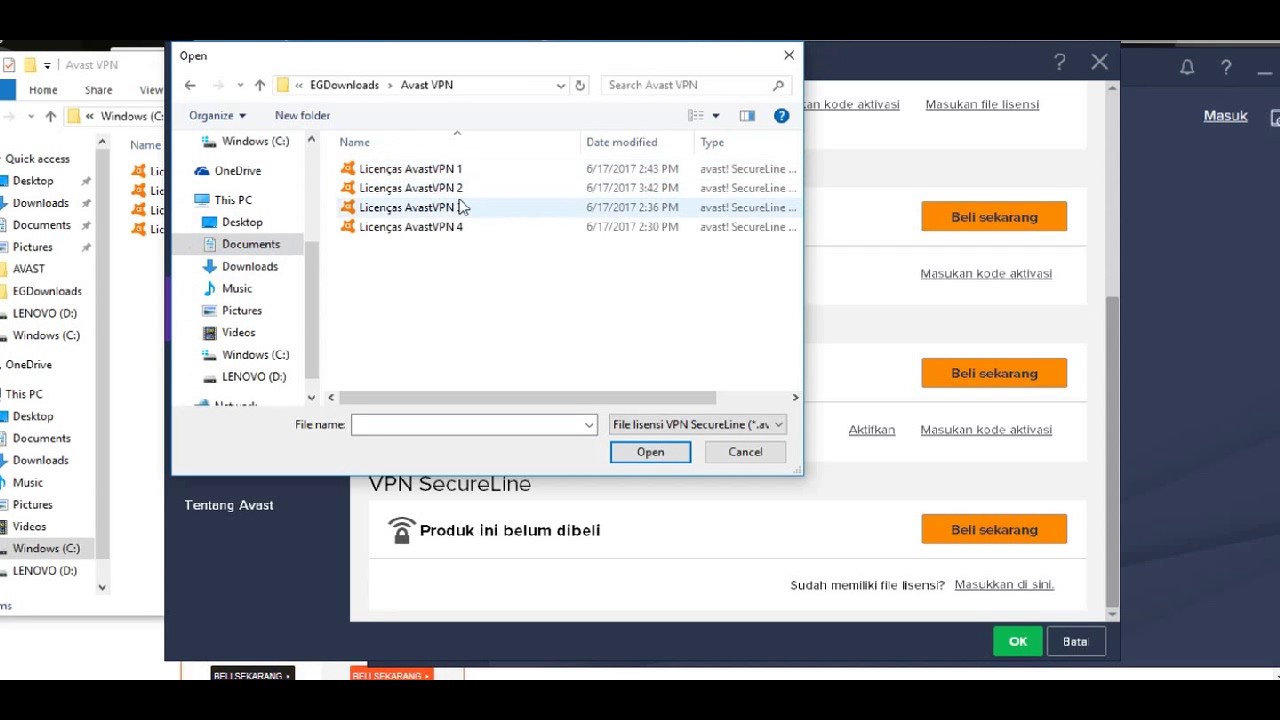Select This PC in the dialog tree

coord(233,200)
